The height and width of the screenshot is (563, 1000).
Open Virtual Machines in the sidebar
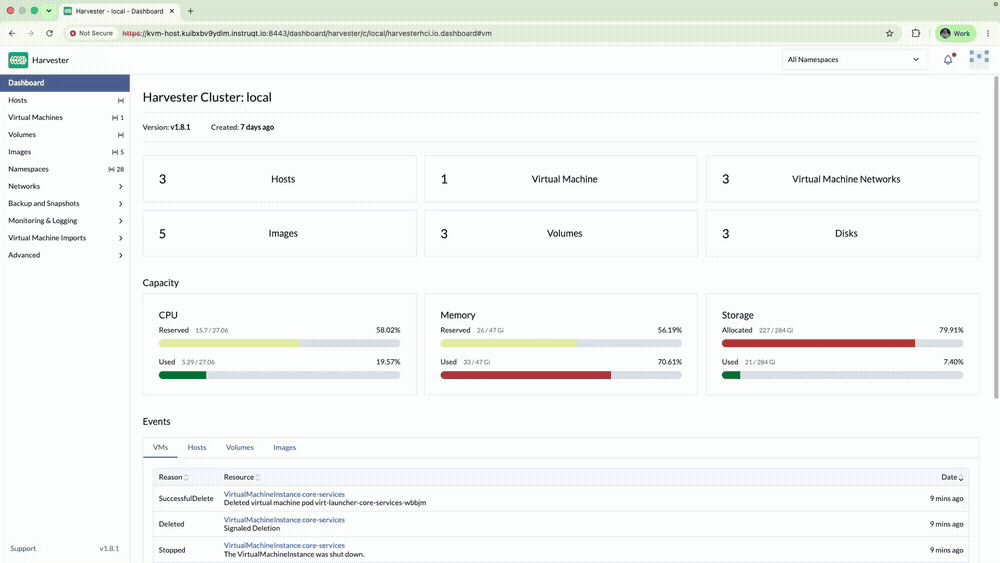[x=64, y=117]
